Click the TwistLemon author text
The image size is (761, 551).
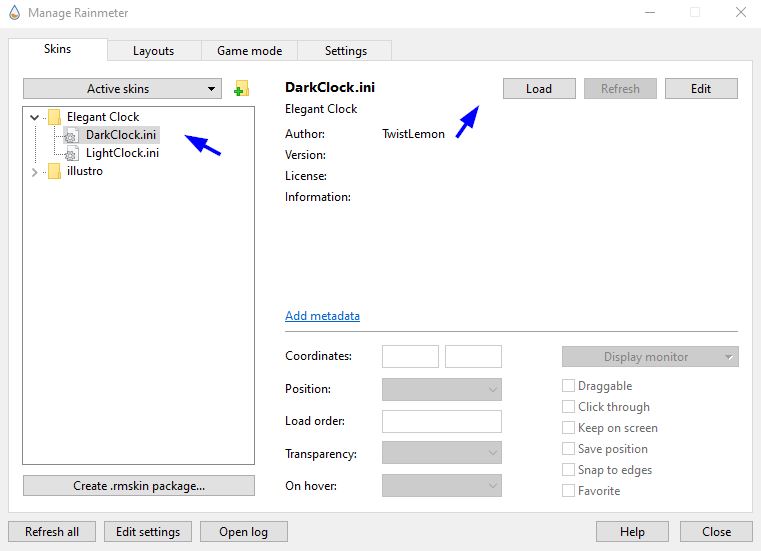point(413,134)
